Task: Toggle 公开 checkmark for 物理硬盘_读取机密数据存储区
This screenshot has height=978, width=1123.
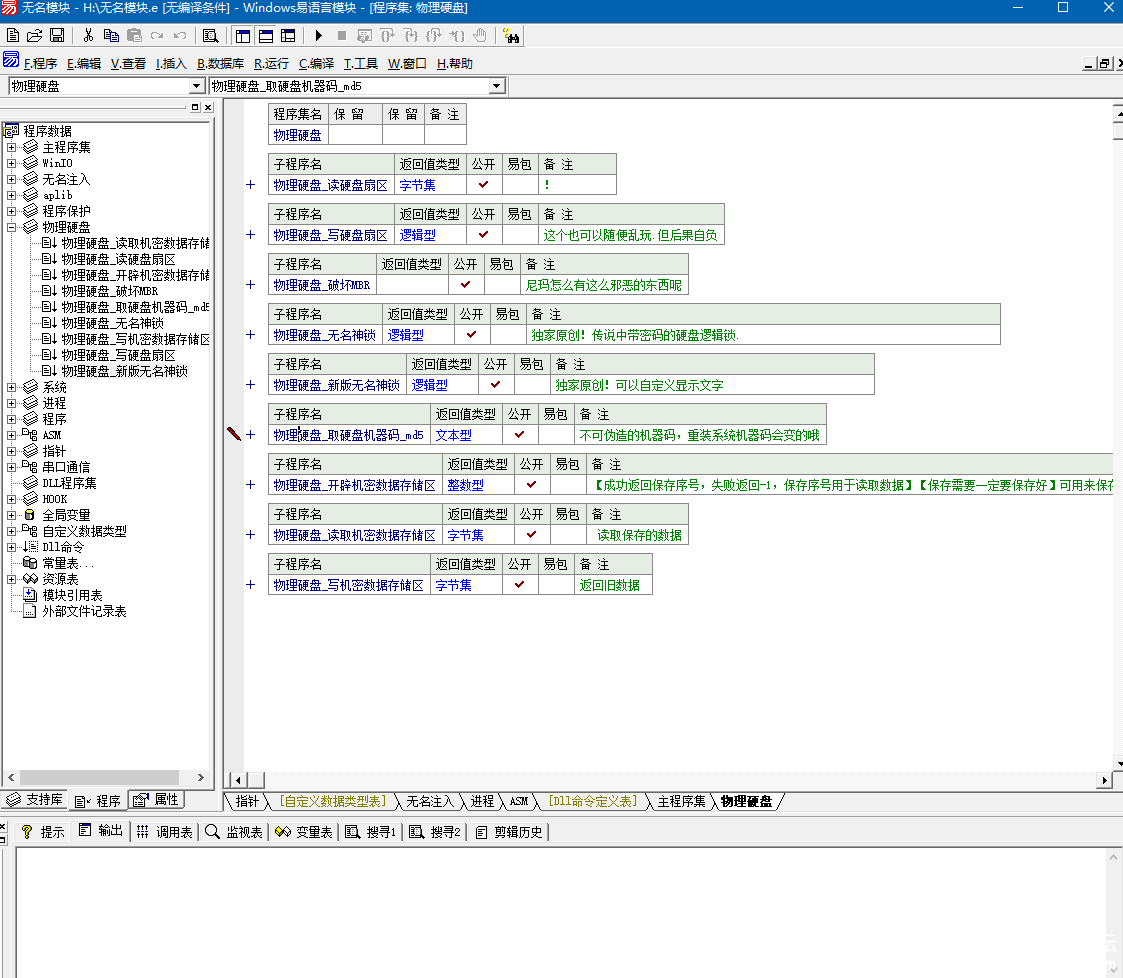Action: click(x=532, y=535)
